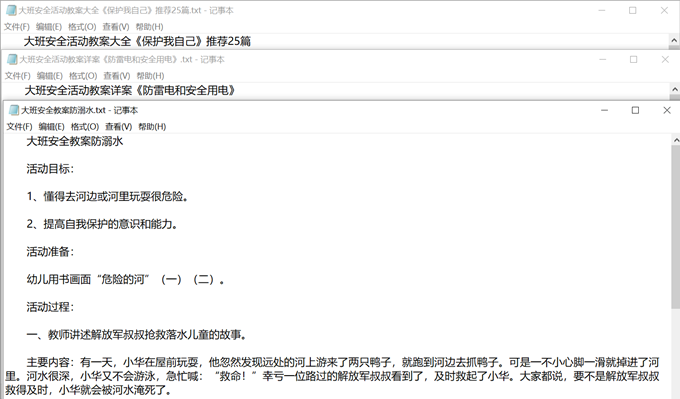Open 查看(V) menu in 保护我自己 window

[116, 27]
